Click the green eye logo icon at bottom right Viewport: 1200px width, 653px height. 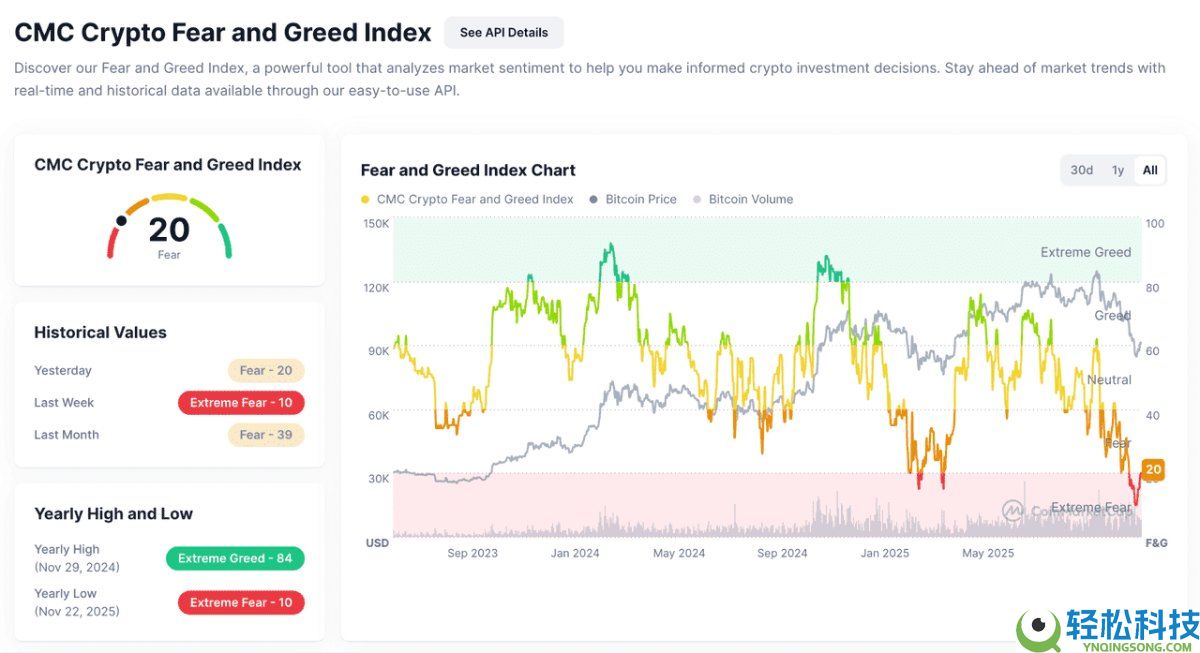click(x=1038, y=629)
